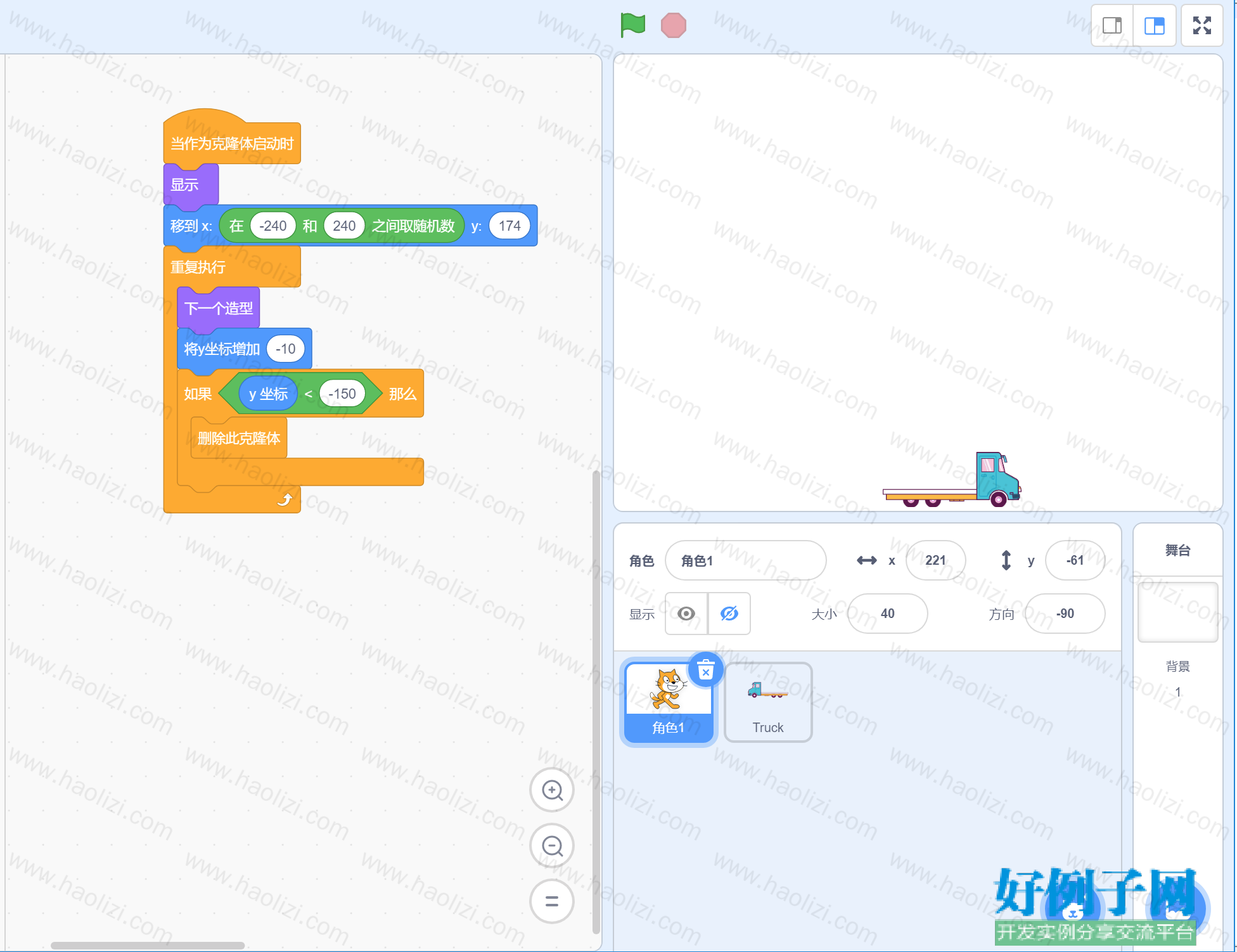The height and width of the screenshot is (952, 1237).
Task: Select the stage backdrop thumbnail
Action: click(x=1177, y=612)
